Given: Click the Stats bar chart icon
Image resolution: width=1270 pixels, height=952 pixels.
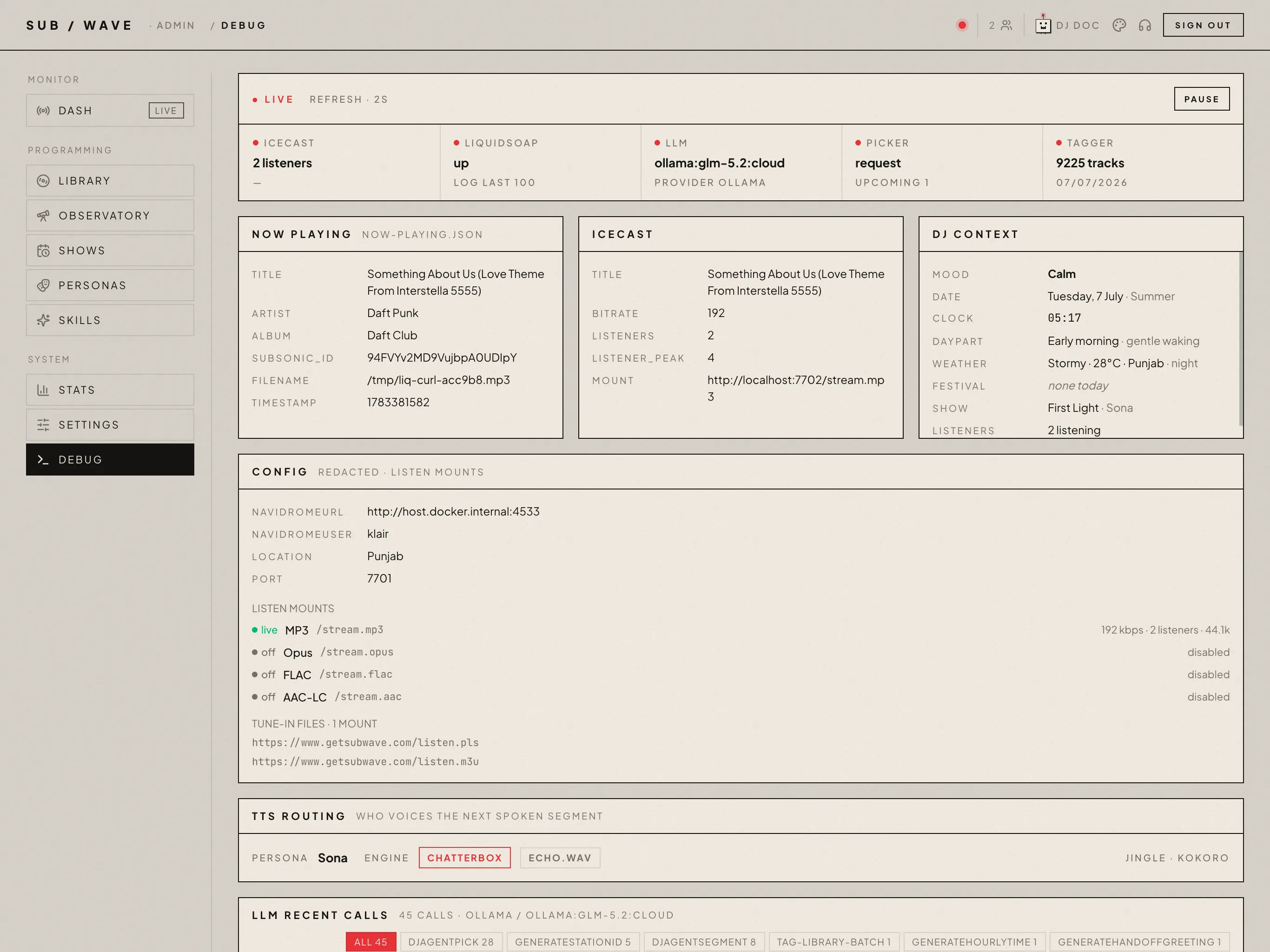Looking at the screenshot, I should pyautogui.click(x=43, y=390).
